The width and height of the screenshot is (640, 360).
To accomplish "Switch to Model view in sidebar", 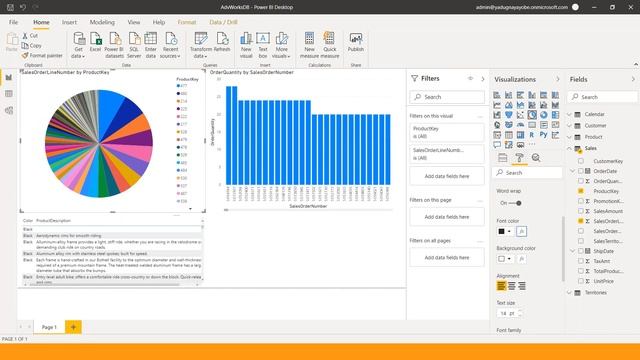I will click(x=9, y=111).
